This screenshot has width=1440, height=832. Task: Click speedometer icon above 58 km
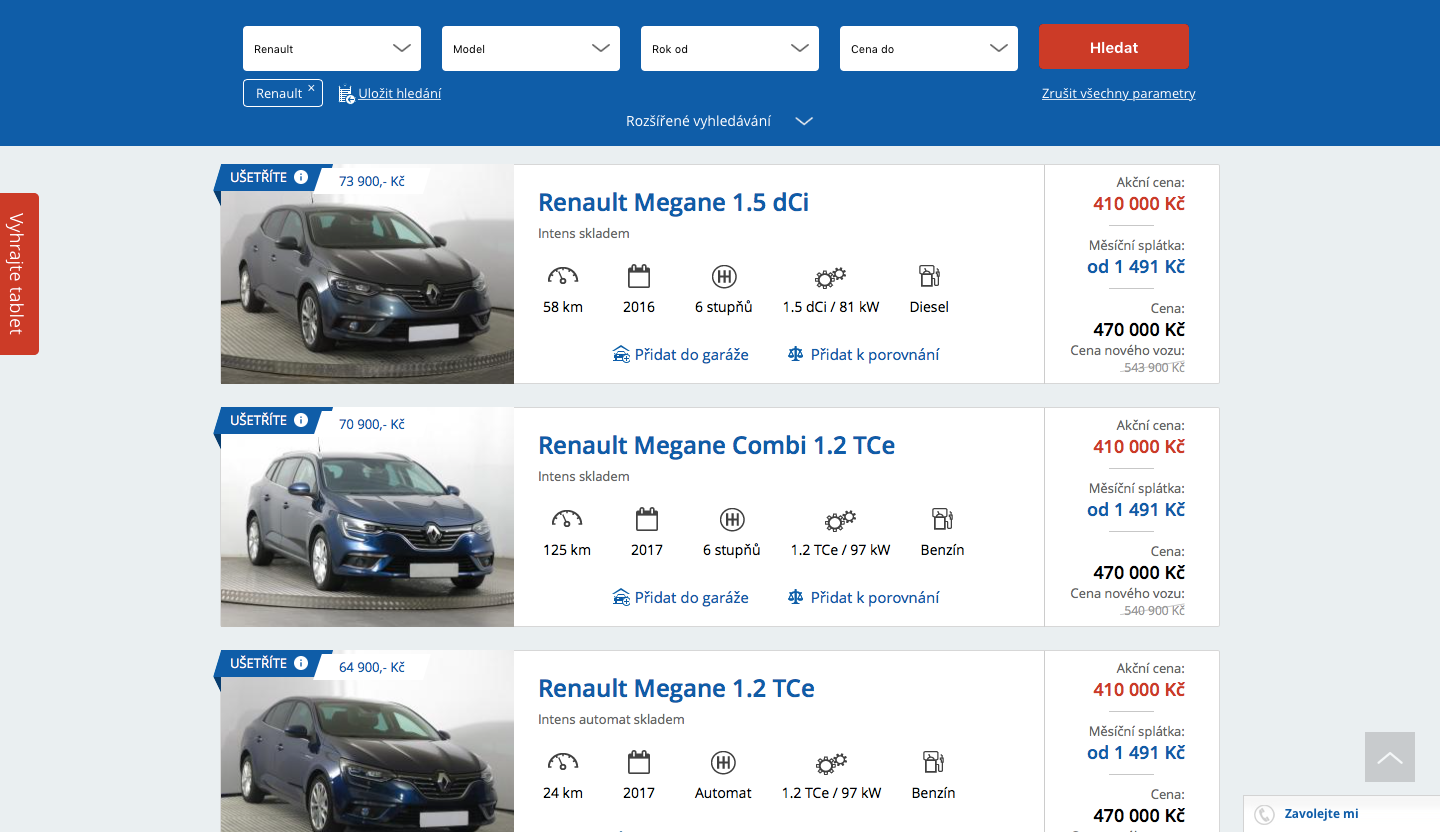563,276
